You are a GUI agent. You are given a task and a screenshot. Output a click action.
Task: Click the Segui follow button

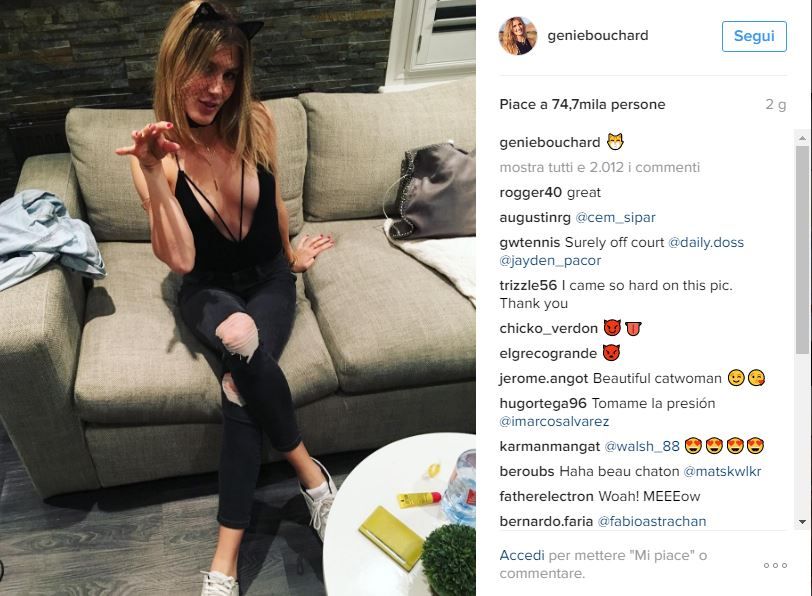point(754,36)
